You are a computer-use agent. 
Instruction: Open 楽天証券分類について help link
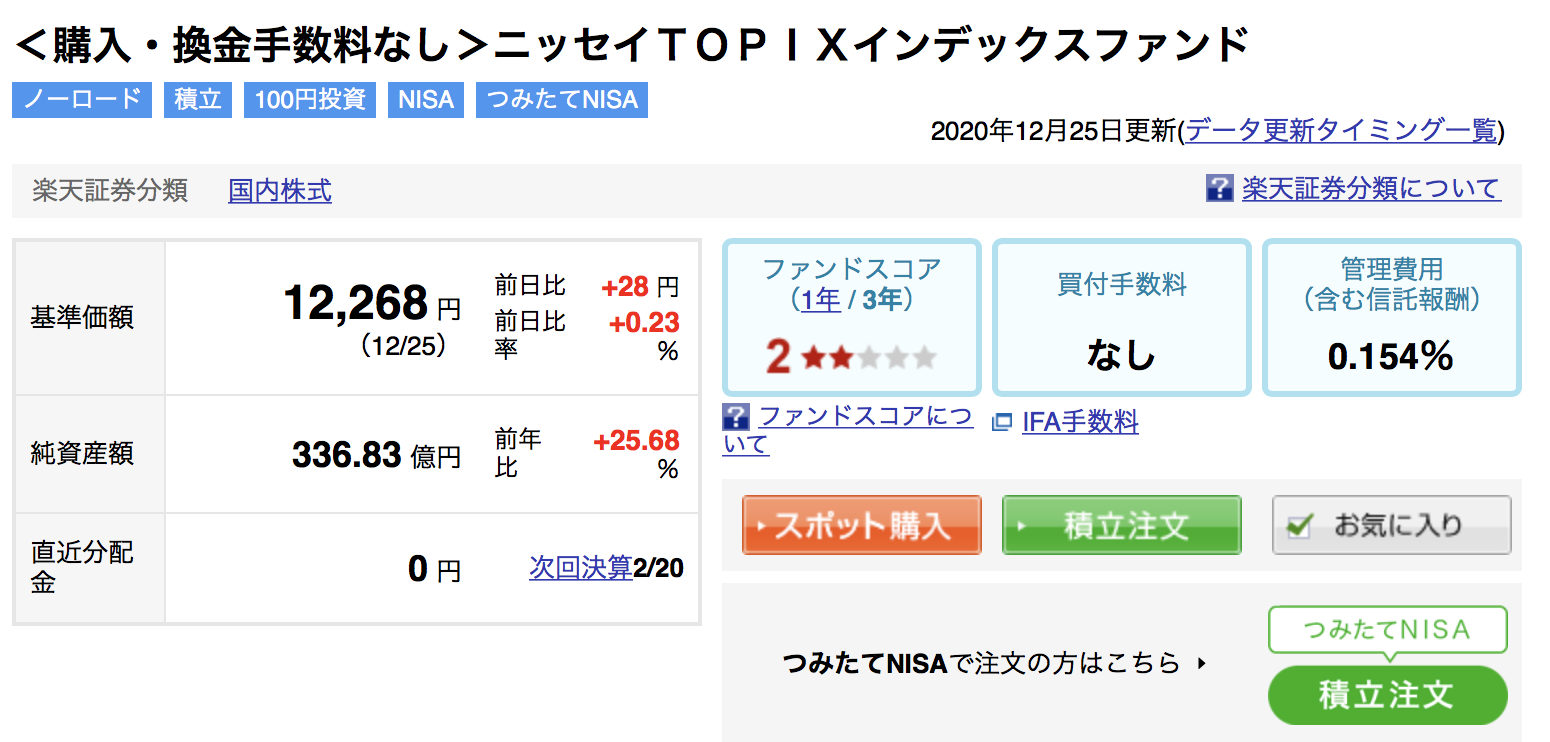coord(1371,188)
